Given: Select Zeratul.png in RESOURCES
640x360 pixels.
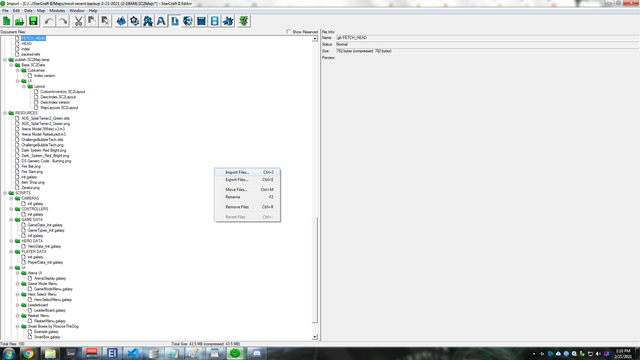Looking at the screenshot, I should click(x=31, y=188).
